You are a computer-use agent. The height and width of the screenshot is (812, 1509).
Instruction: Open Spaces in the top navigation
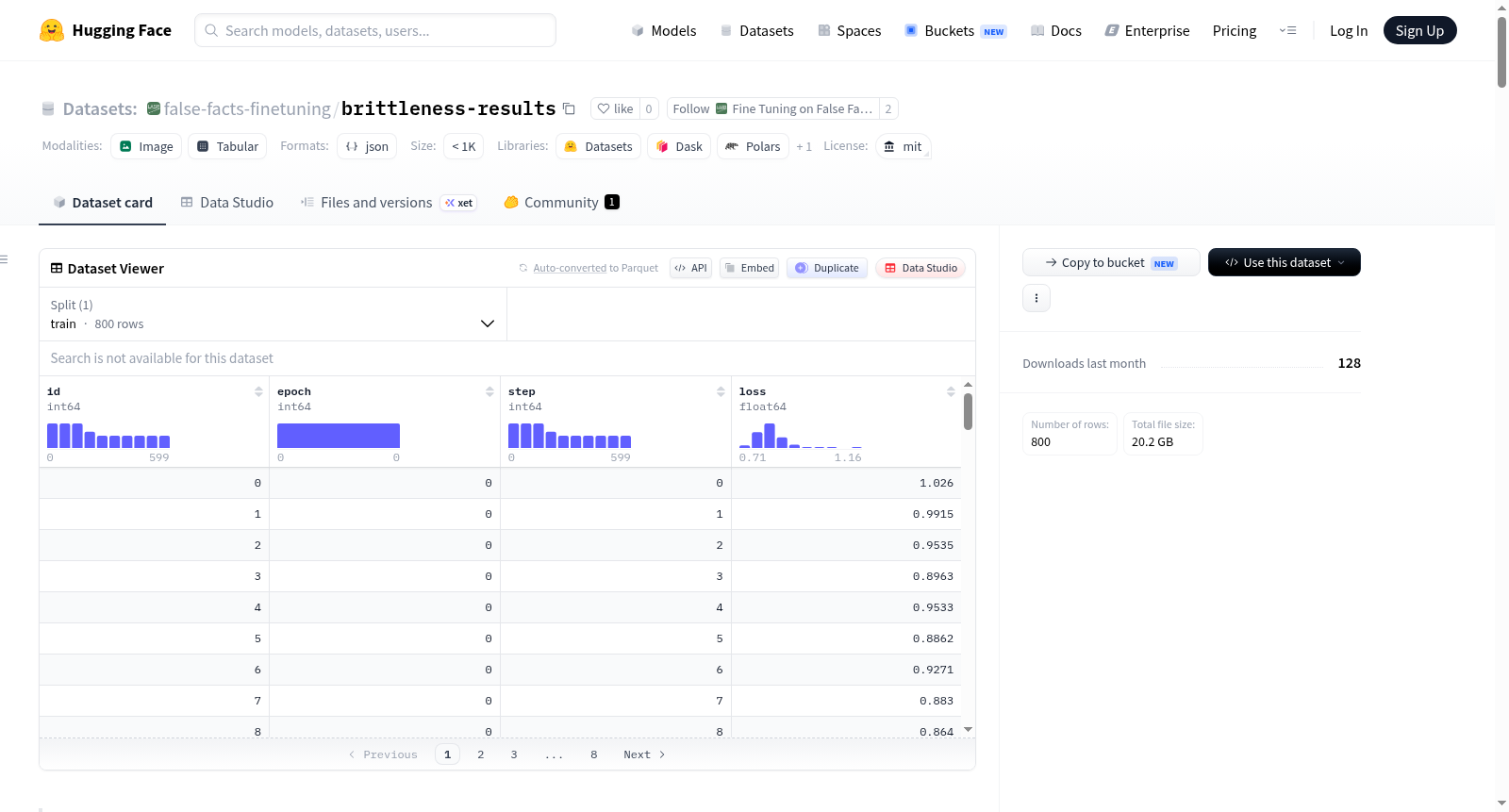click(x=850, y=30)
